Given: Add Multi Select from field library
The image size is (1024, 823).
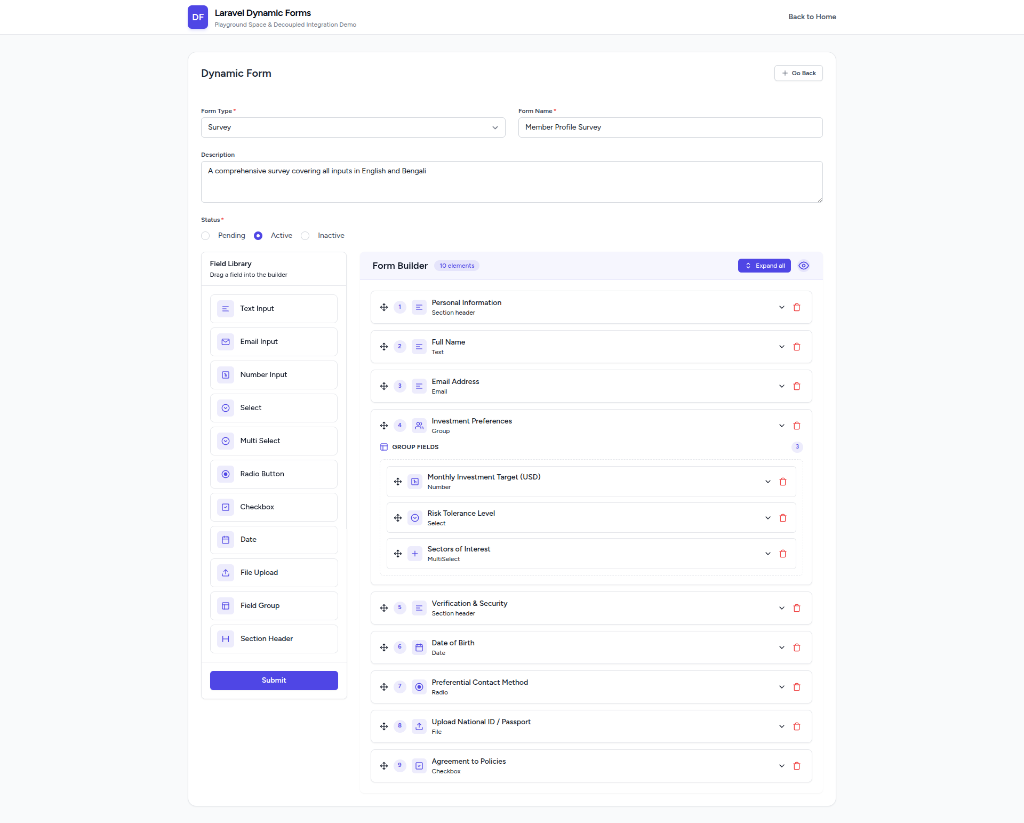Looking at the screenshot, I should pyautogui.click(x=274, y=441).
